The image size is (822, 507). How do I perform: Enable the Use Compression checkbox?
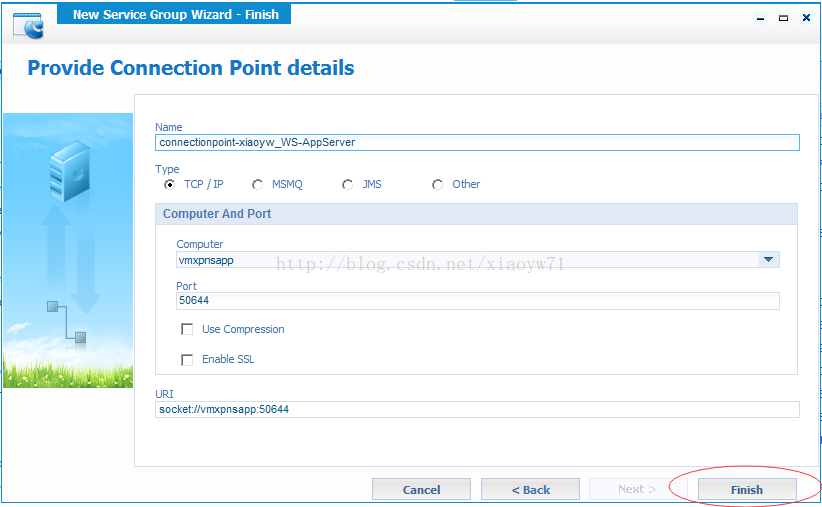coord(187,329)
